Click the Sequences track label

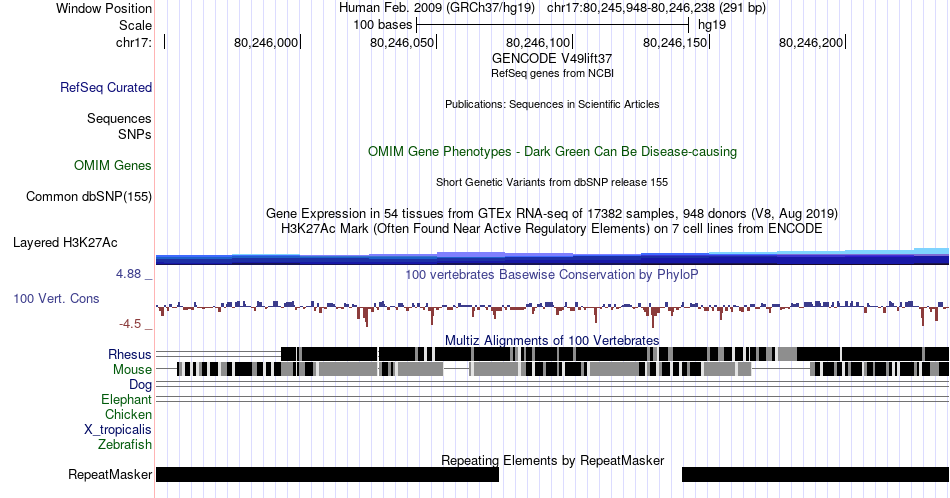click(119, 118)
